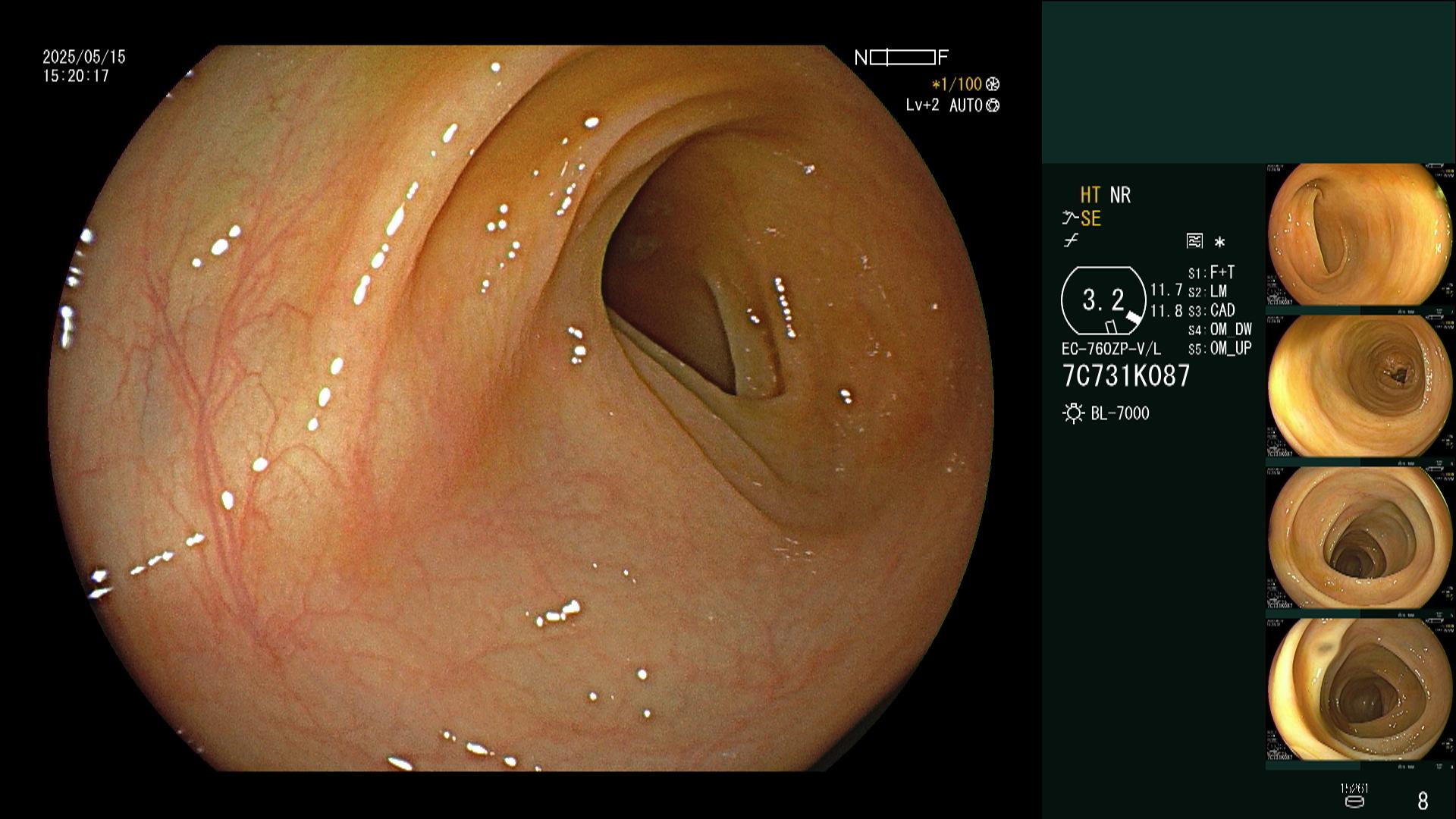This screenshot has height=819, width=1456.
Task: Select the NR noise reduction label
Action: click(x=1120, y=195)
